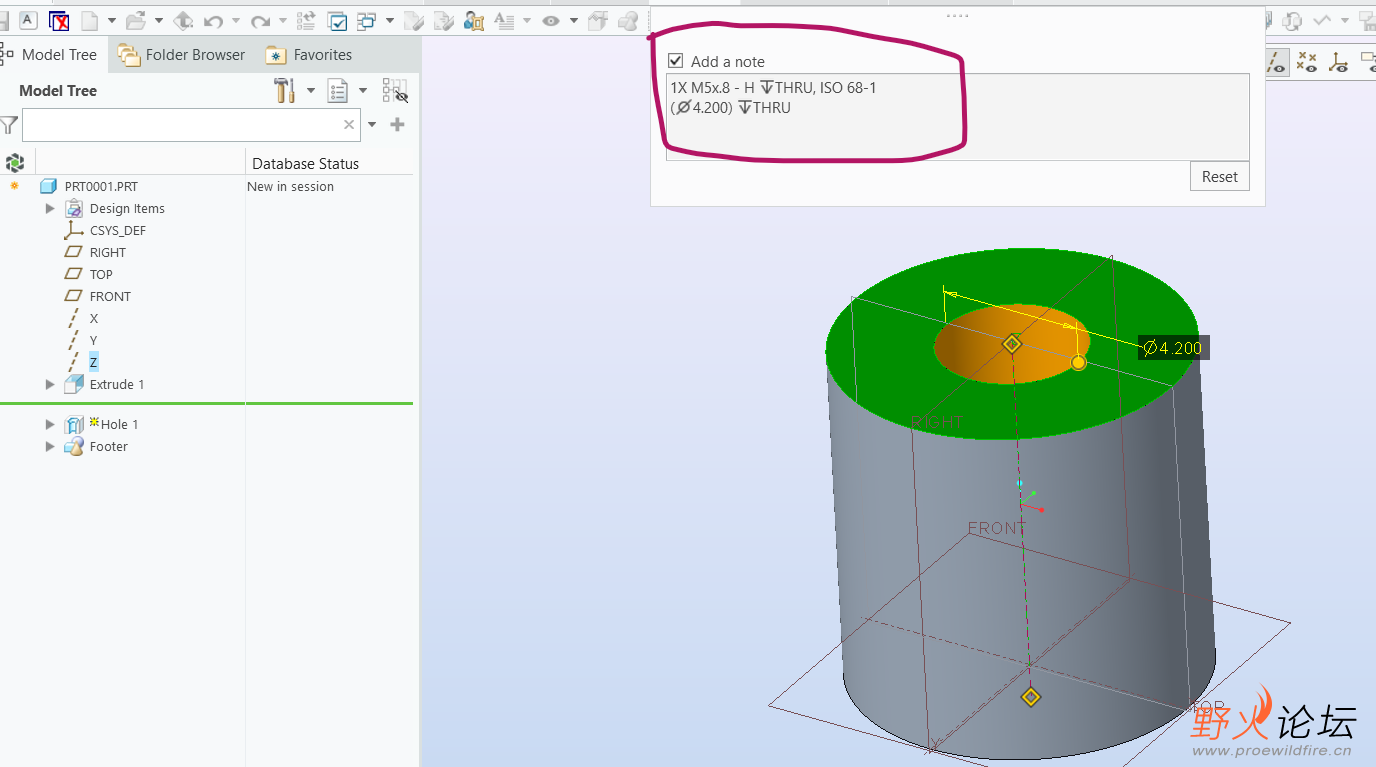
Task: Click the eye visibility icon in top toolbar
Action: pyautogui.click(x=551, y=20)
